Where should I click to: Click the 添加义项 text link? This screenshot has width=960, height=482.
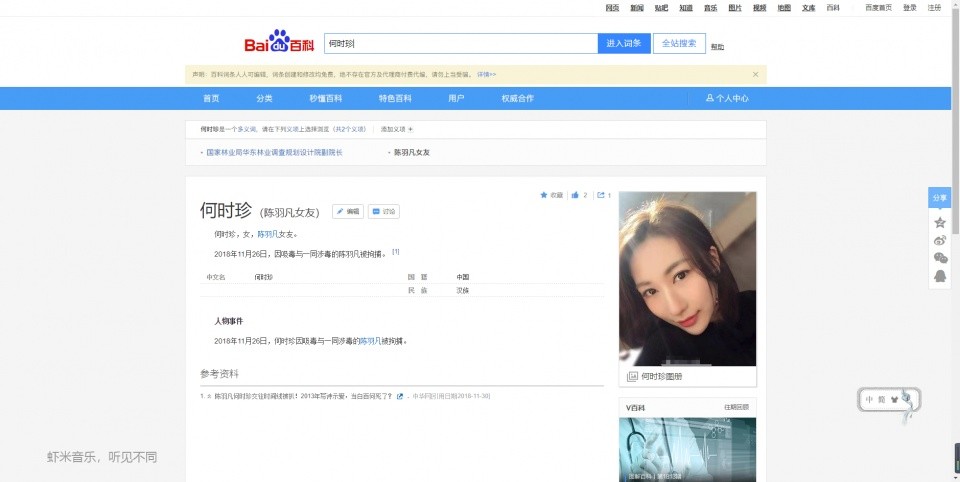click(x=393, y=129)
